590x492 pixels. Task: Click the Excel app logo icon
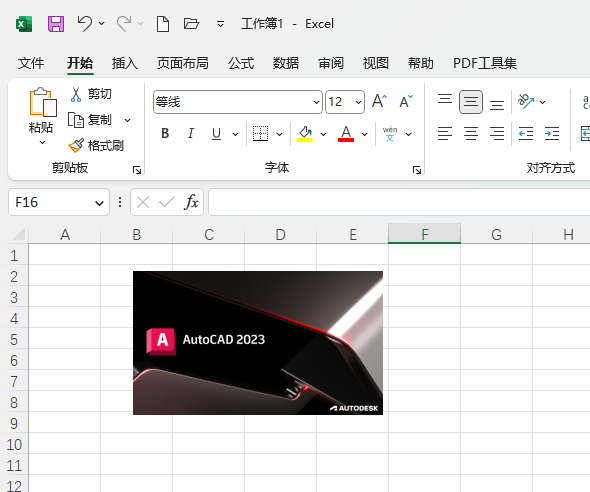24,24
